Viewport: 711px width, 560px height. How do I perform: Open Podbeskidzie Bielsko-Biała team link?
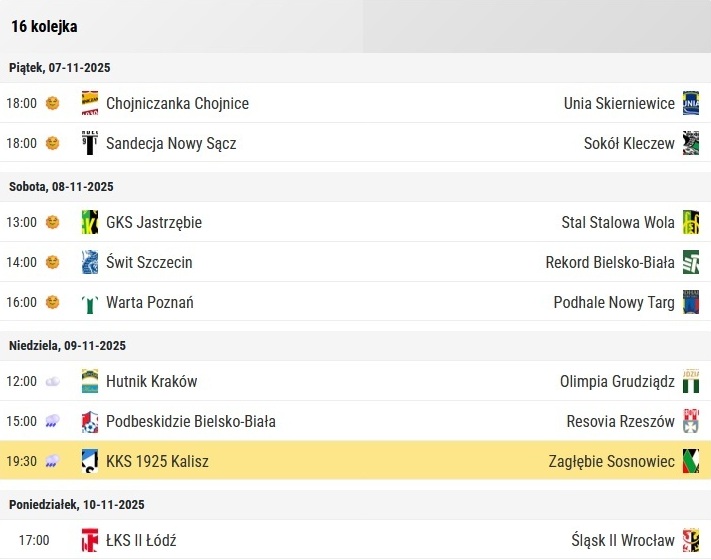coord(191,421)
